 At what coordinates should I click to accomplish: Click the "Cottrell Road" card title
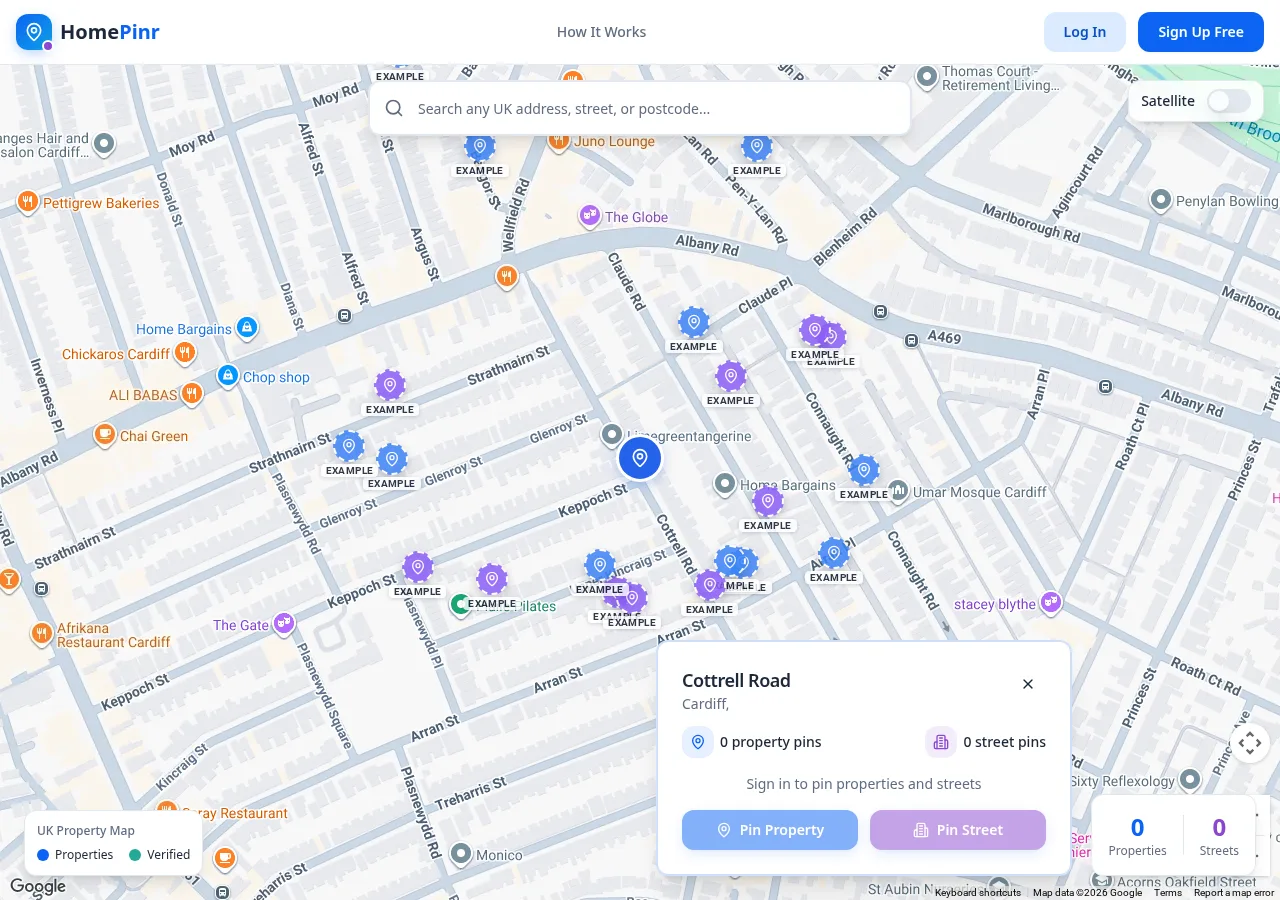[736, 680]
